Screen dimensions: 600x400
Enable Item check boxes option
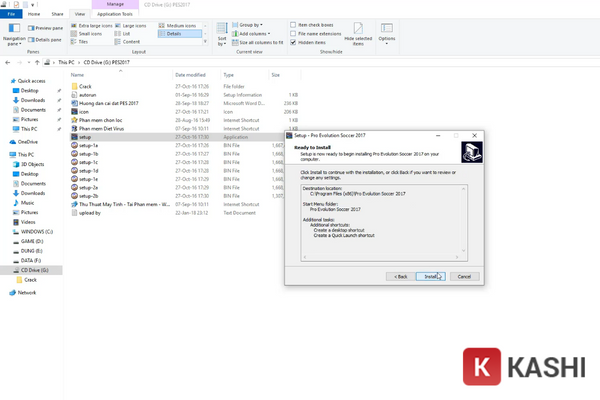tap(294, 25)
